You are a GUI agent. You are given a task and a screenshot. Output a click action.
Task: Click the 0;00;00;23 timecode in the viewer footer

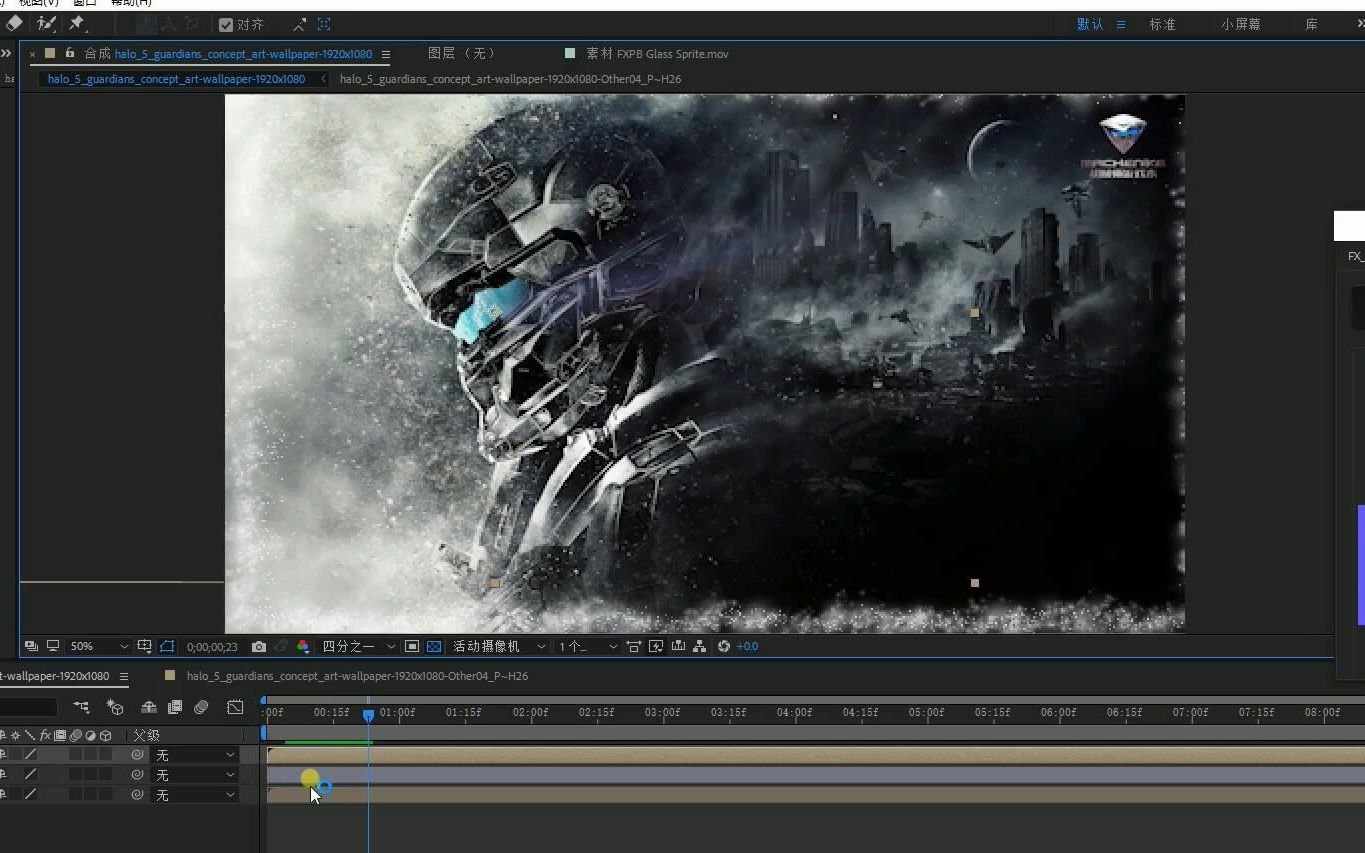pyautogui.click(x=212, y=647)
